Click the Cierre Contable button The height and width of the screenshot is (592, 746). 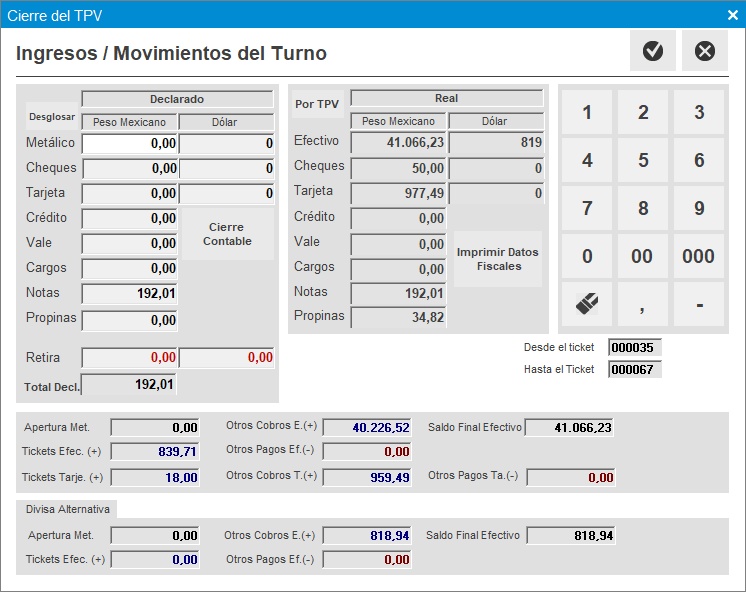[x=227, y=235]
